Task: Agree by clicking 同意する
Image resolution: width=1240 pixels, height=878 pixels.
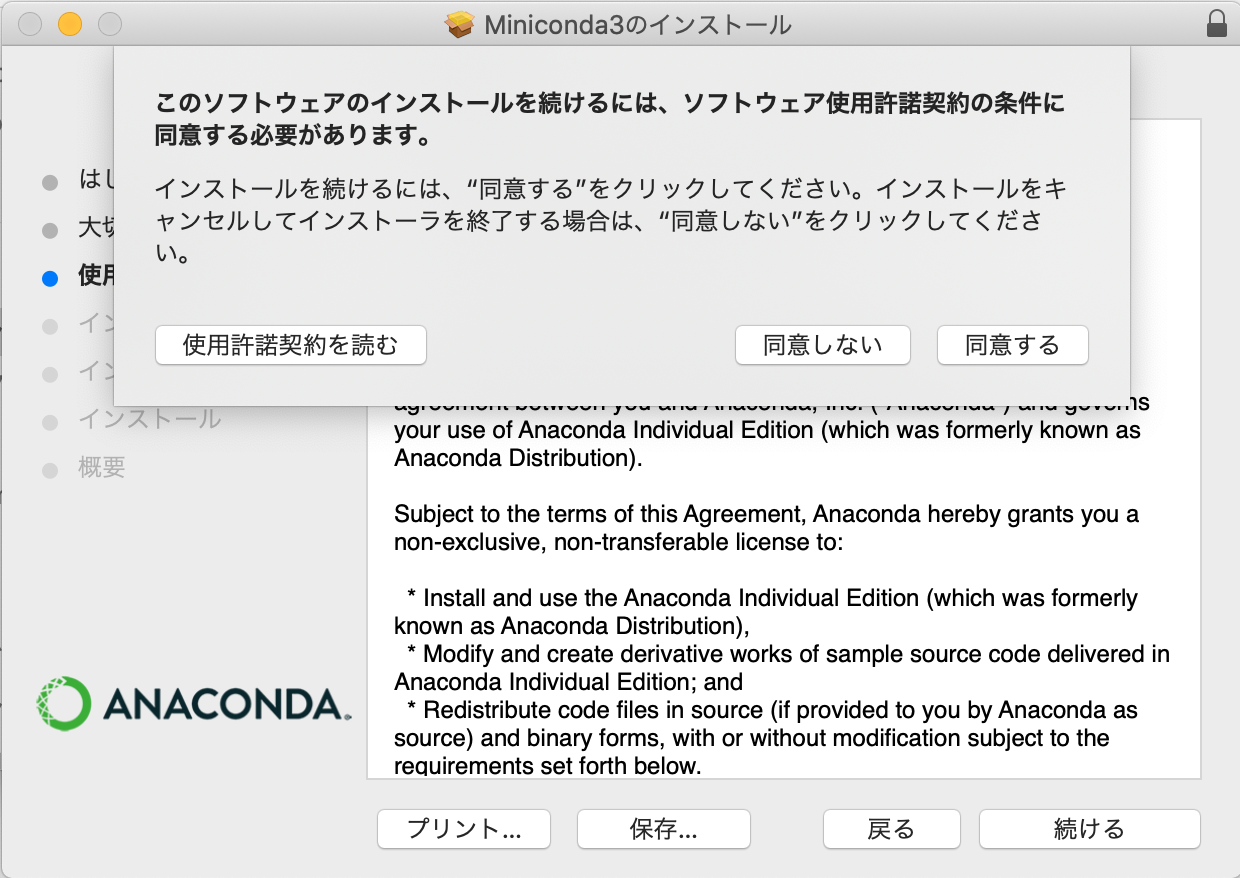Action: click(x=1012, y=345)
